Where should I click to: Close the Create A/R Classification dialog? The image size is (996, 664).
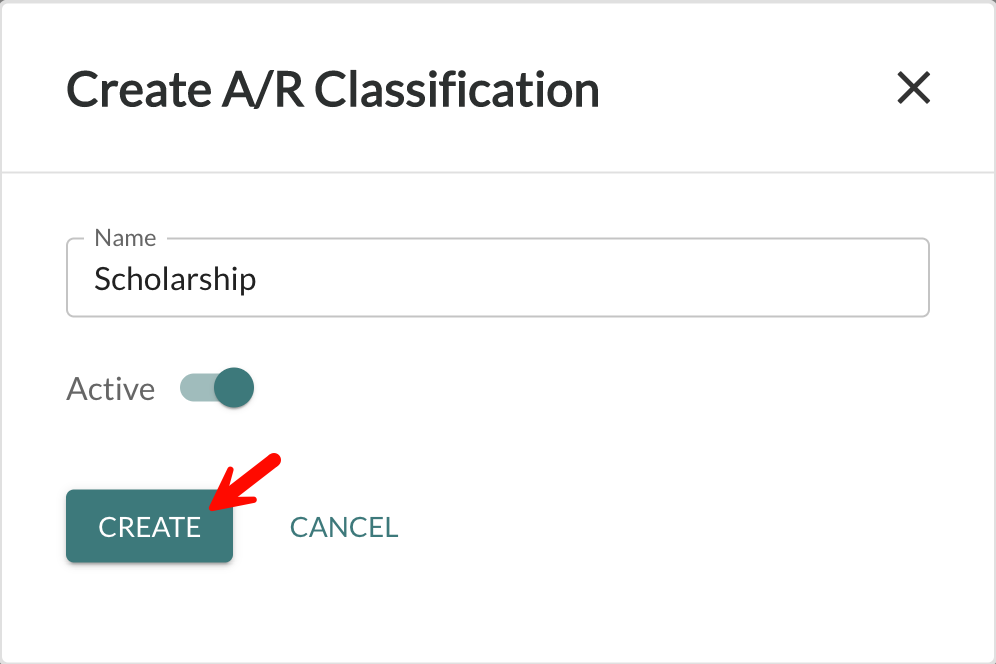914,89
